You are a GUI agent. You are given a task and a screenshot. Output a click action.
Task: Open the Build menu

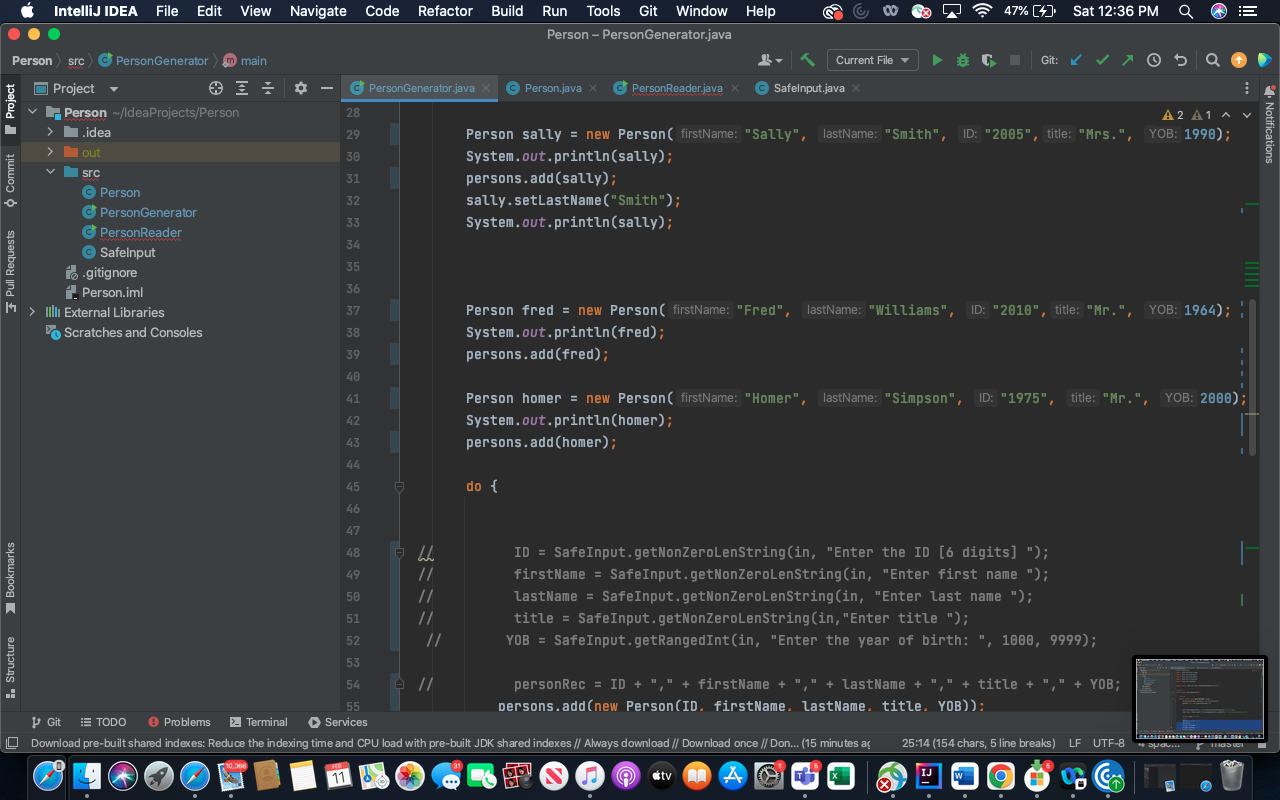point(507,11)
